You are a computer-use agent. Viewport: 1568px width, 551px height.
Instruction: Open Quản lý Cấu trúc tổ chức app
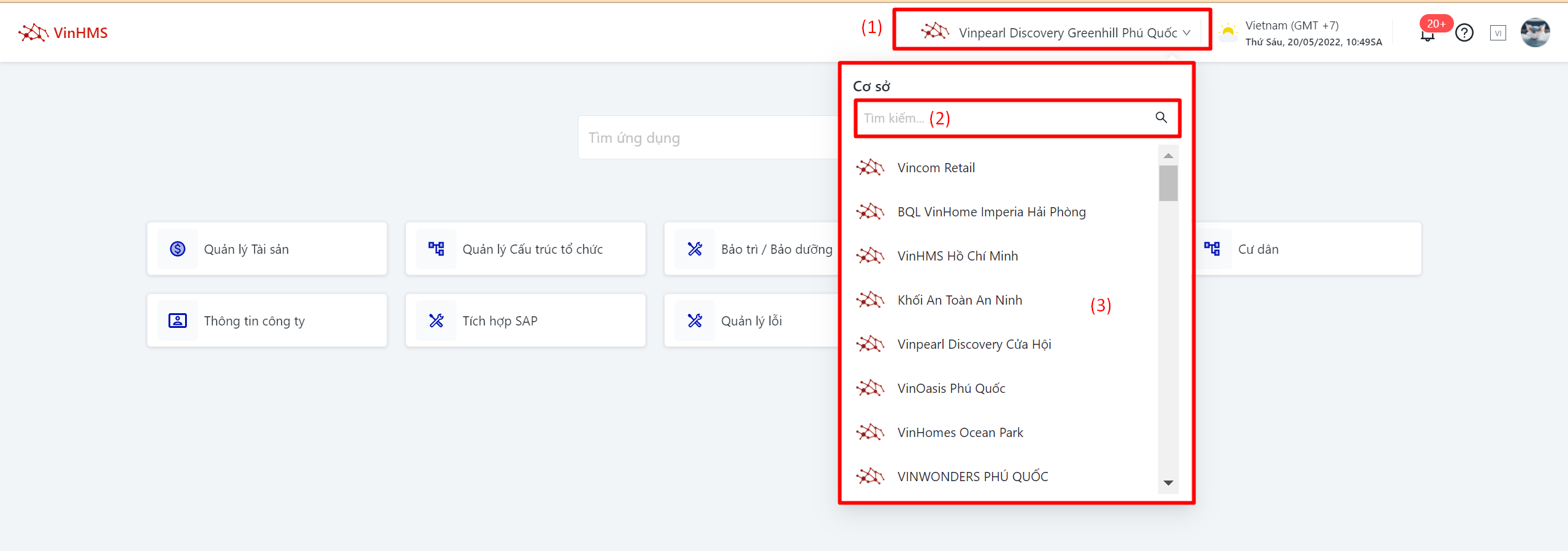[526, 249]
